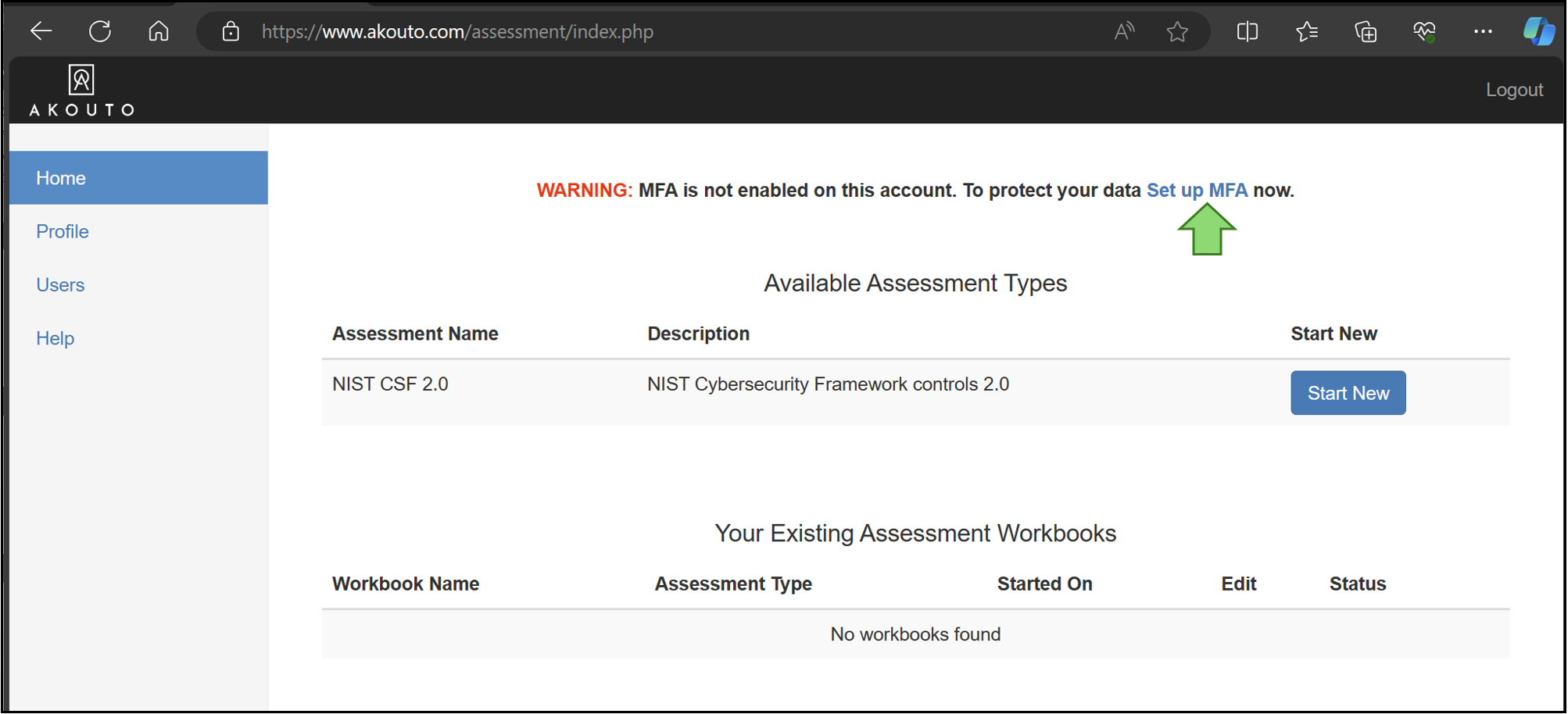This screenshot has height=714, width=1568.
Task: Go back using the browser back arrow
Action: [41, 31]
